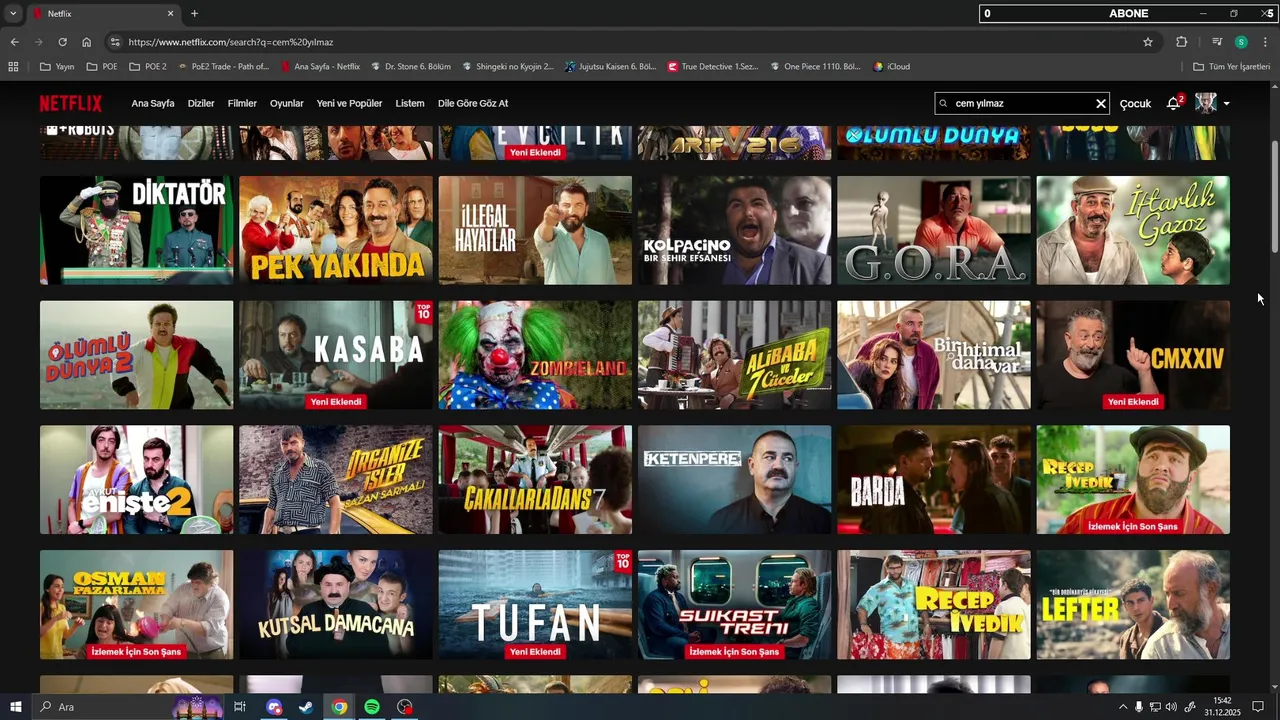This screenshot has height=720, width=1280.
Task: Click the search magnifier icon in Netflix
Action: coord(943,103)
